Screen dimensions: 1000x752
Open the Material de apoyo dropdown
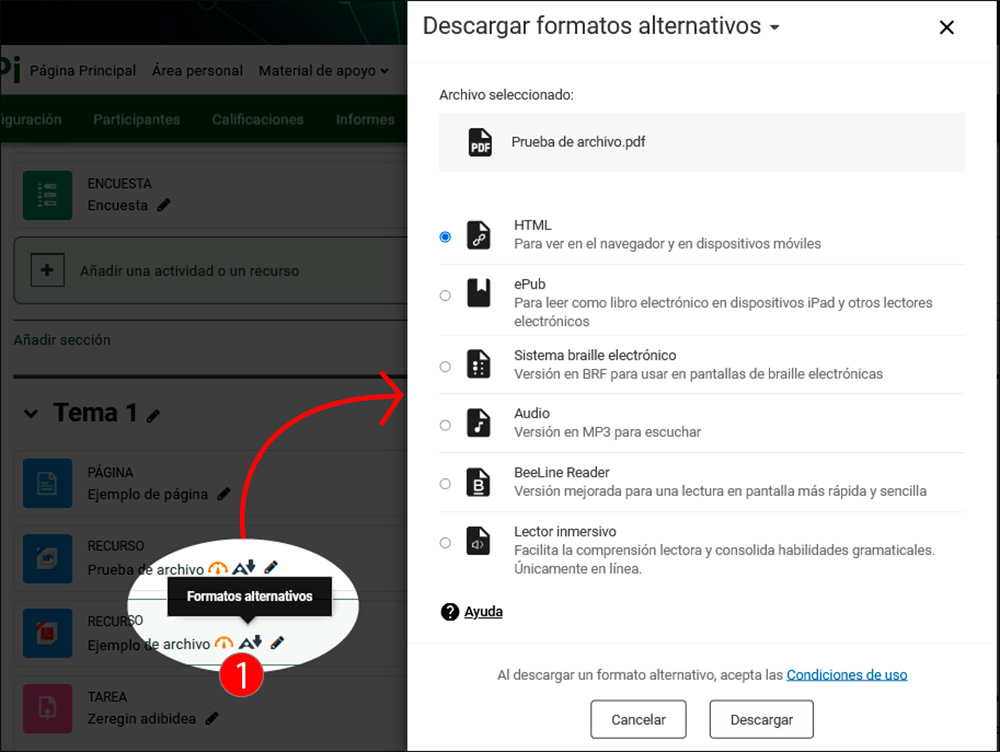[321, 70]
